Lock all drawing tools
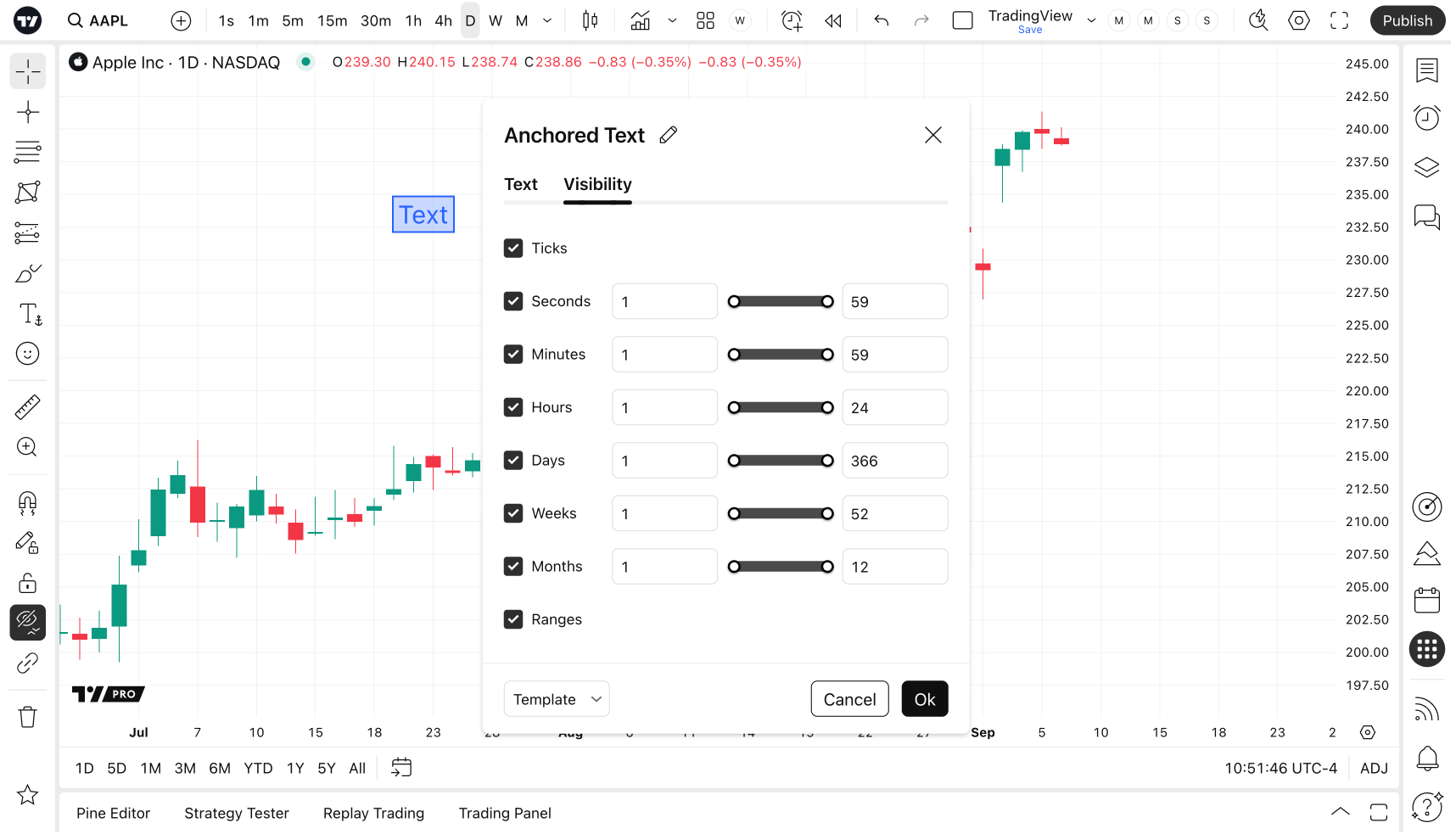 coord(28,583)
